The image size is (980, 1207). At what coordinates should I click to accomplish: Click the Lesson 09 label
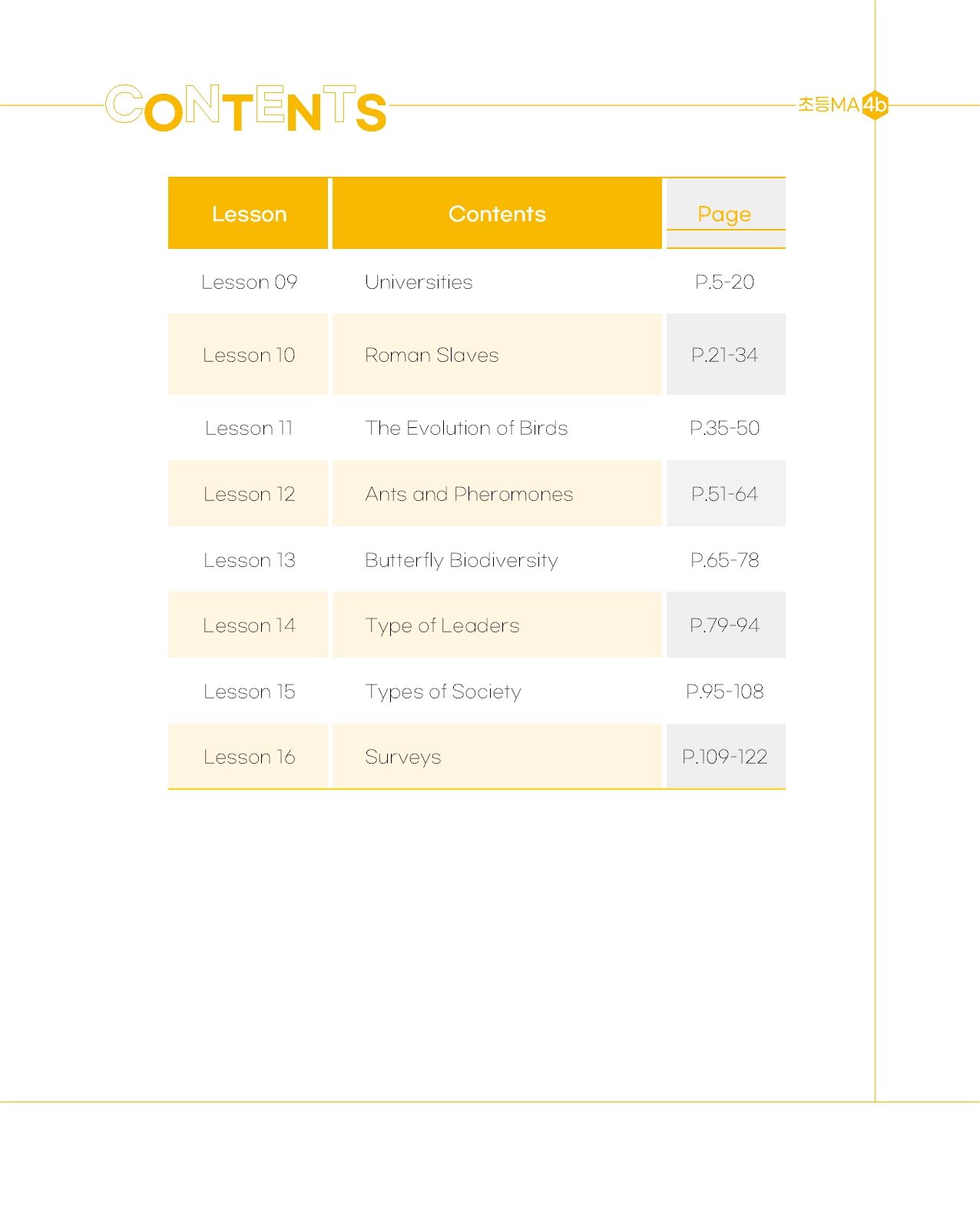249,282
